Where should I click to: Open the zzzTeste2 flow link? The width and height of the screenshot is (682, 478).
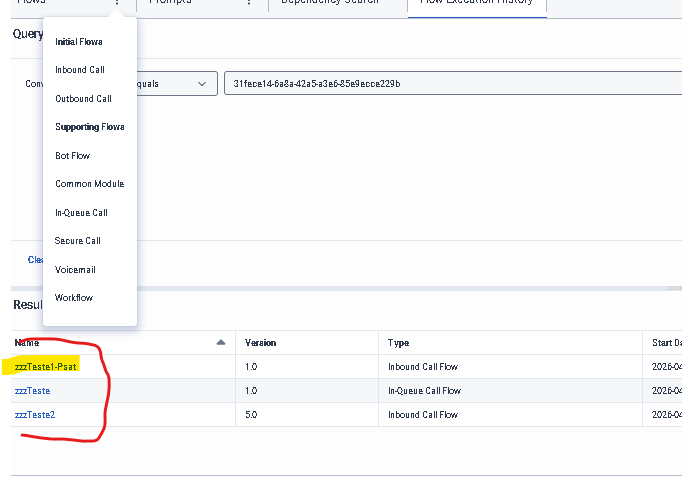[35, 415]
